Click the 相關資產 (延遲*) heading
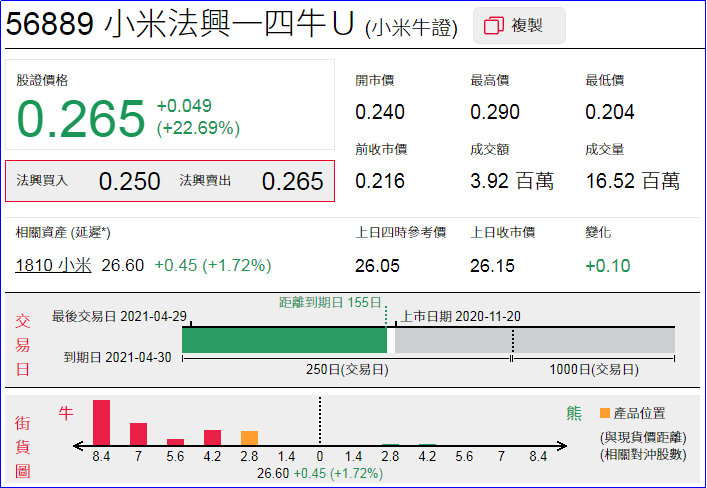The width and height of the screenshot is (707, 488). coord(63,233)
